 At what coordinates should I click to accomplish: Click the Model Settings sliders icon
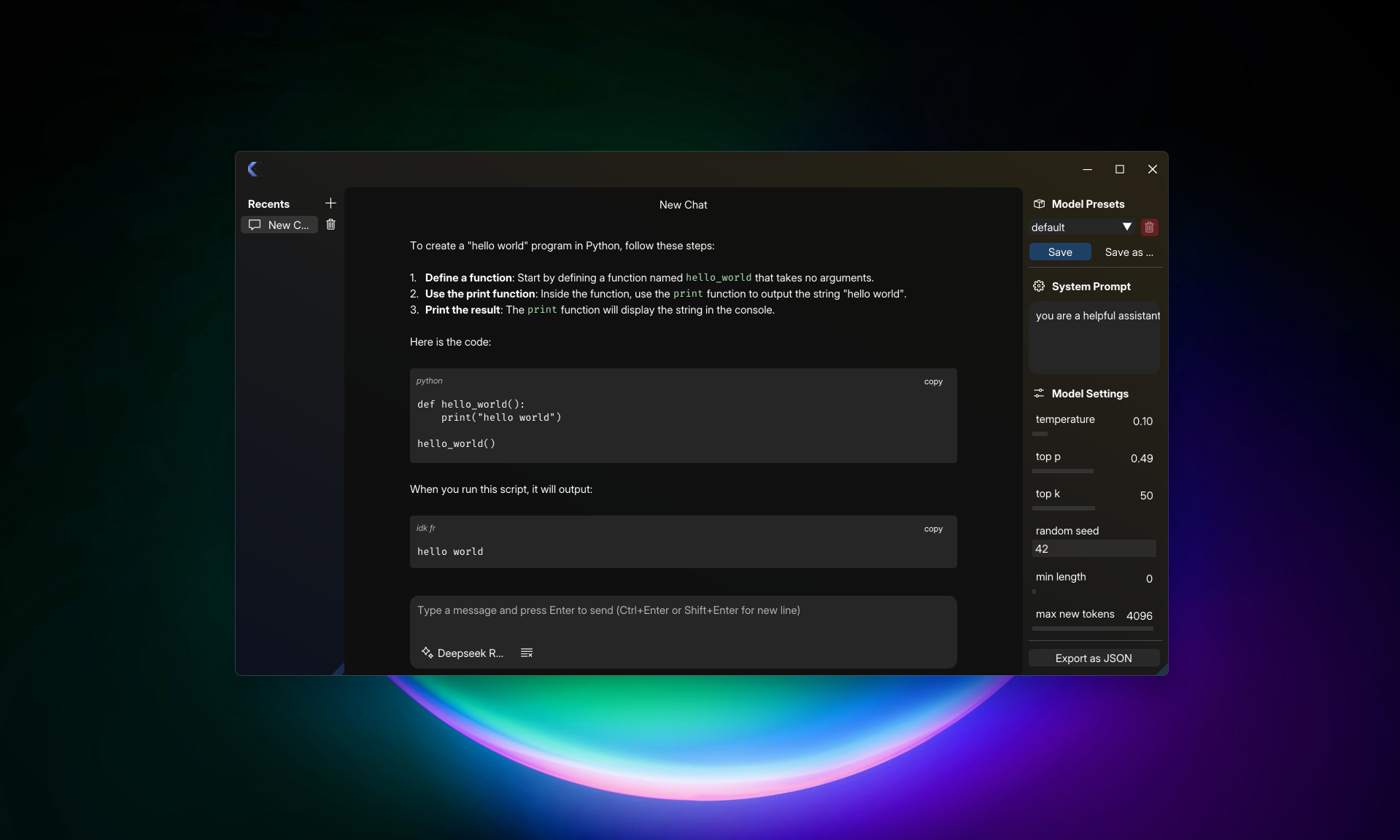point(1039,394)
